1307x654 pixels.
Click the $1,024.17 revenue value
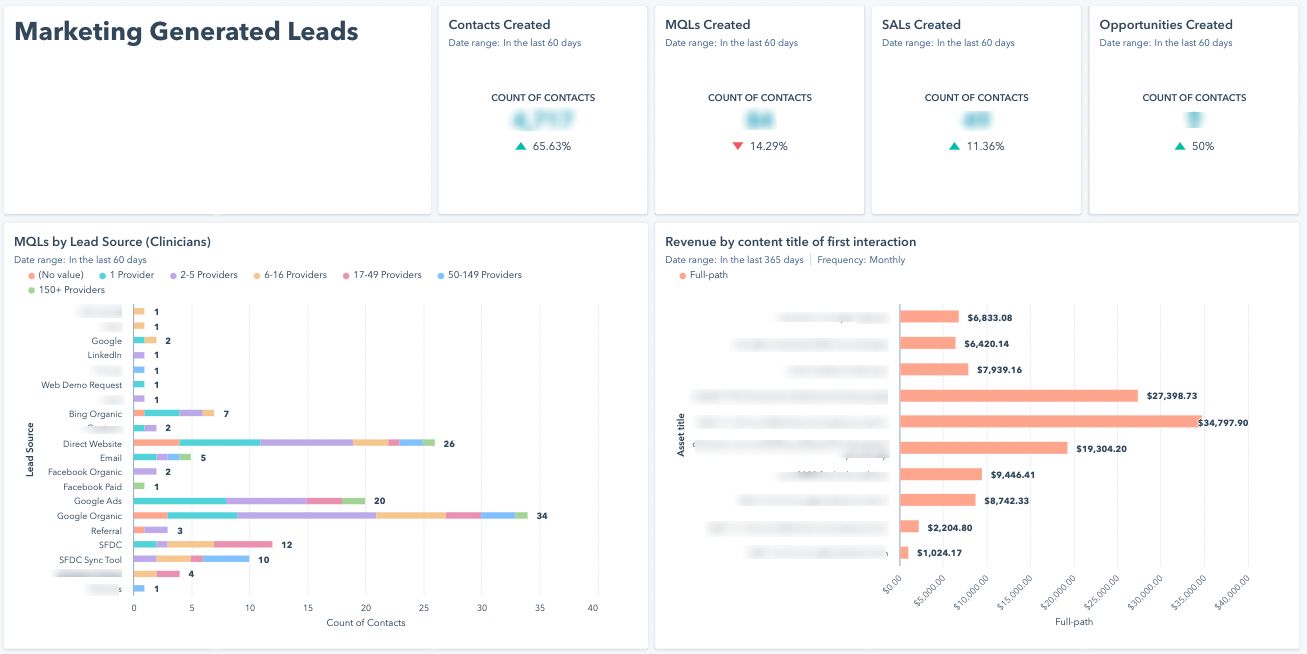[x=940, y=553]
